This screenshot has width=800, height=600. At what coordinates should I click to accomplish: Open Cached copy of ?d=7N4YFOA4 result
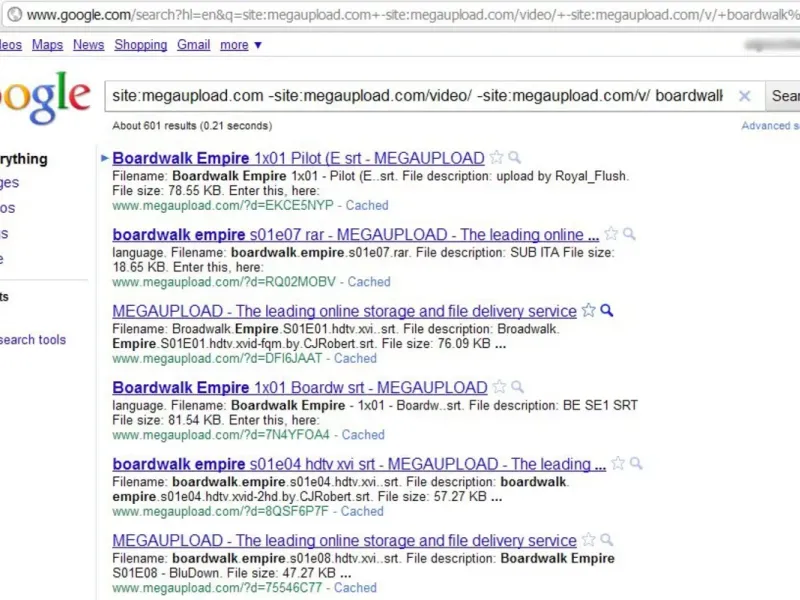point(363,435)
